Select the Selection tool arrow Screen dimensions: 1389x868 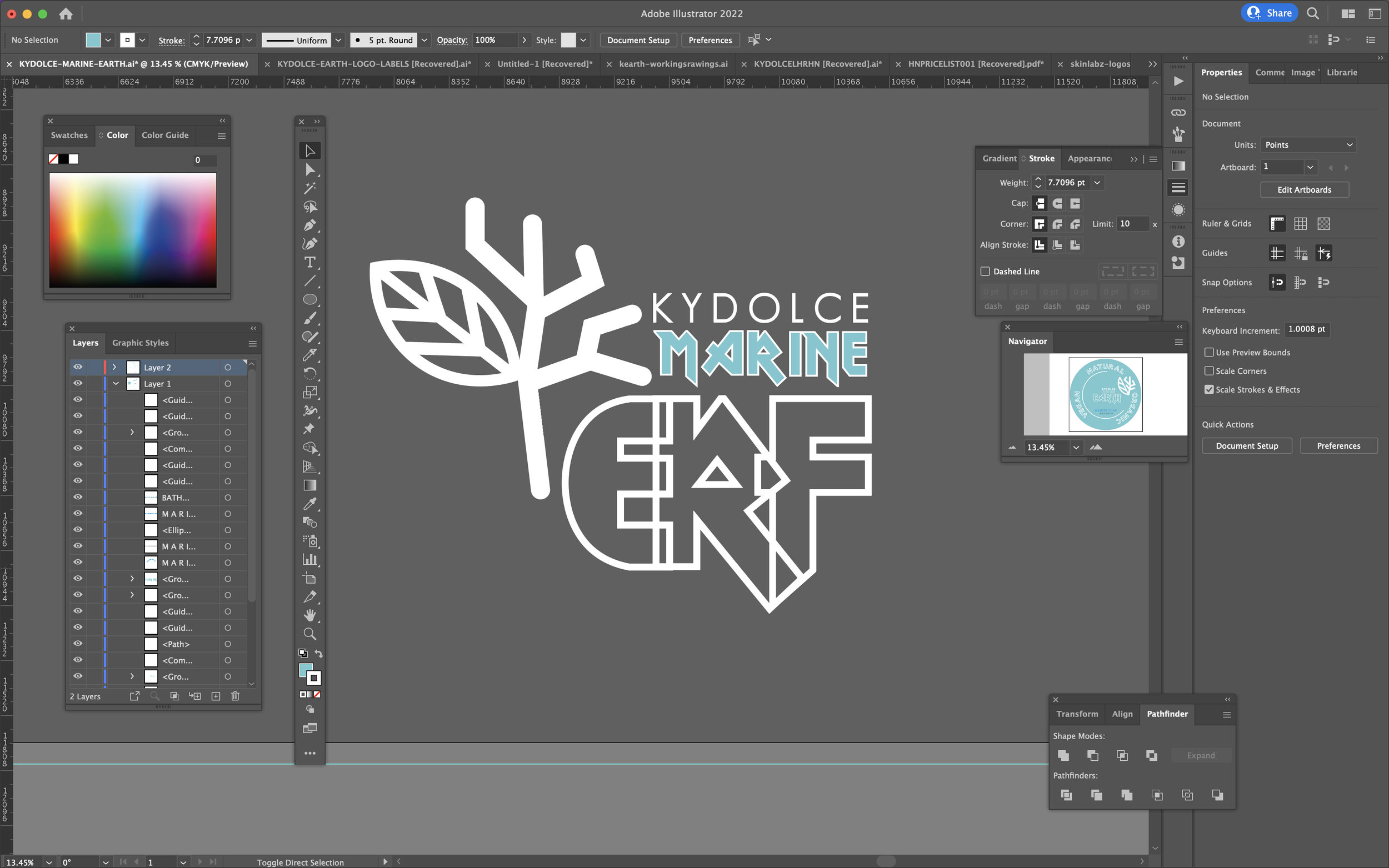[x=309, y=150]
